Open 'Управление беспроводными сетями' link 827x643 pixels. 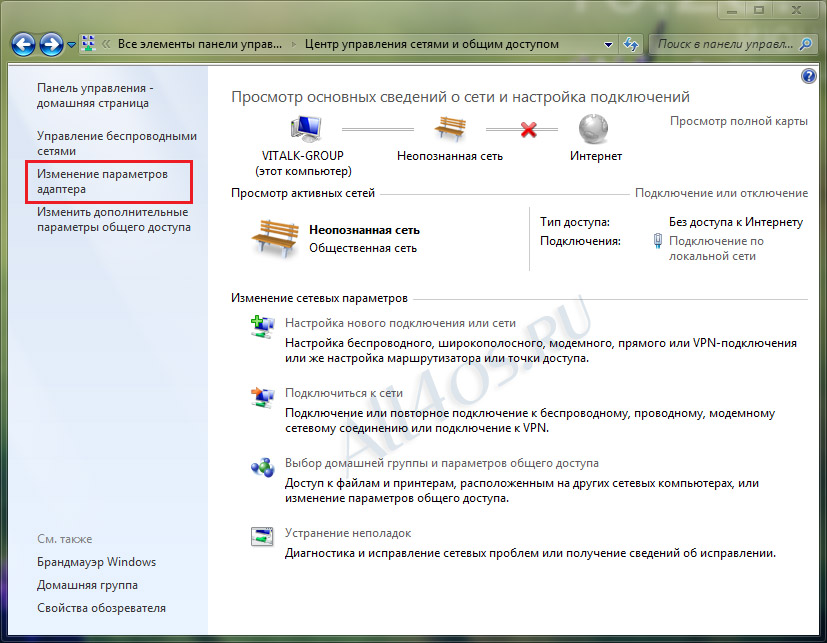click(117, 143)
